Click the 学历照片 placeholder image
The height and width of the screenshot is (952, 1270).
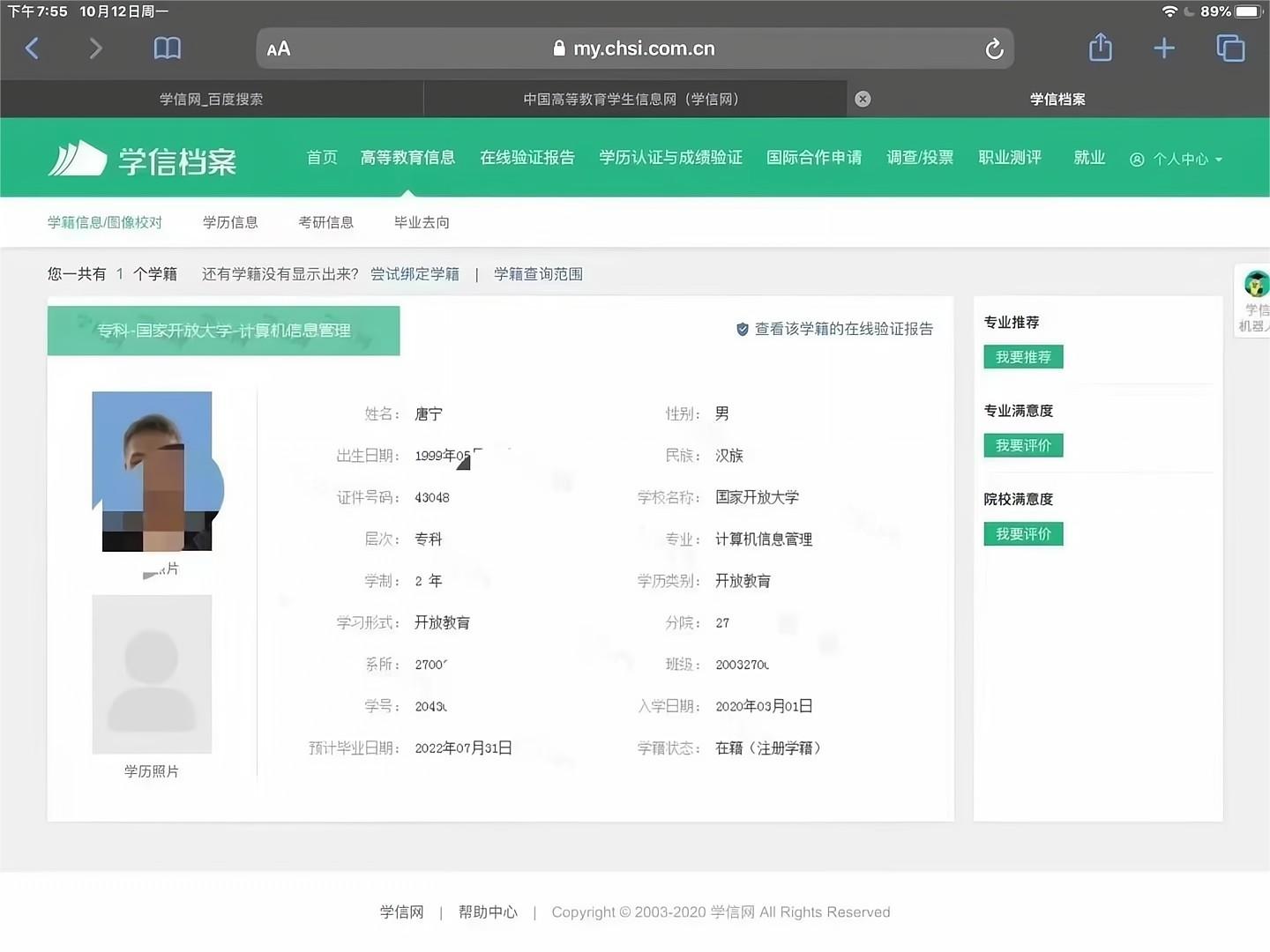[152, 674]
